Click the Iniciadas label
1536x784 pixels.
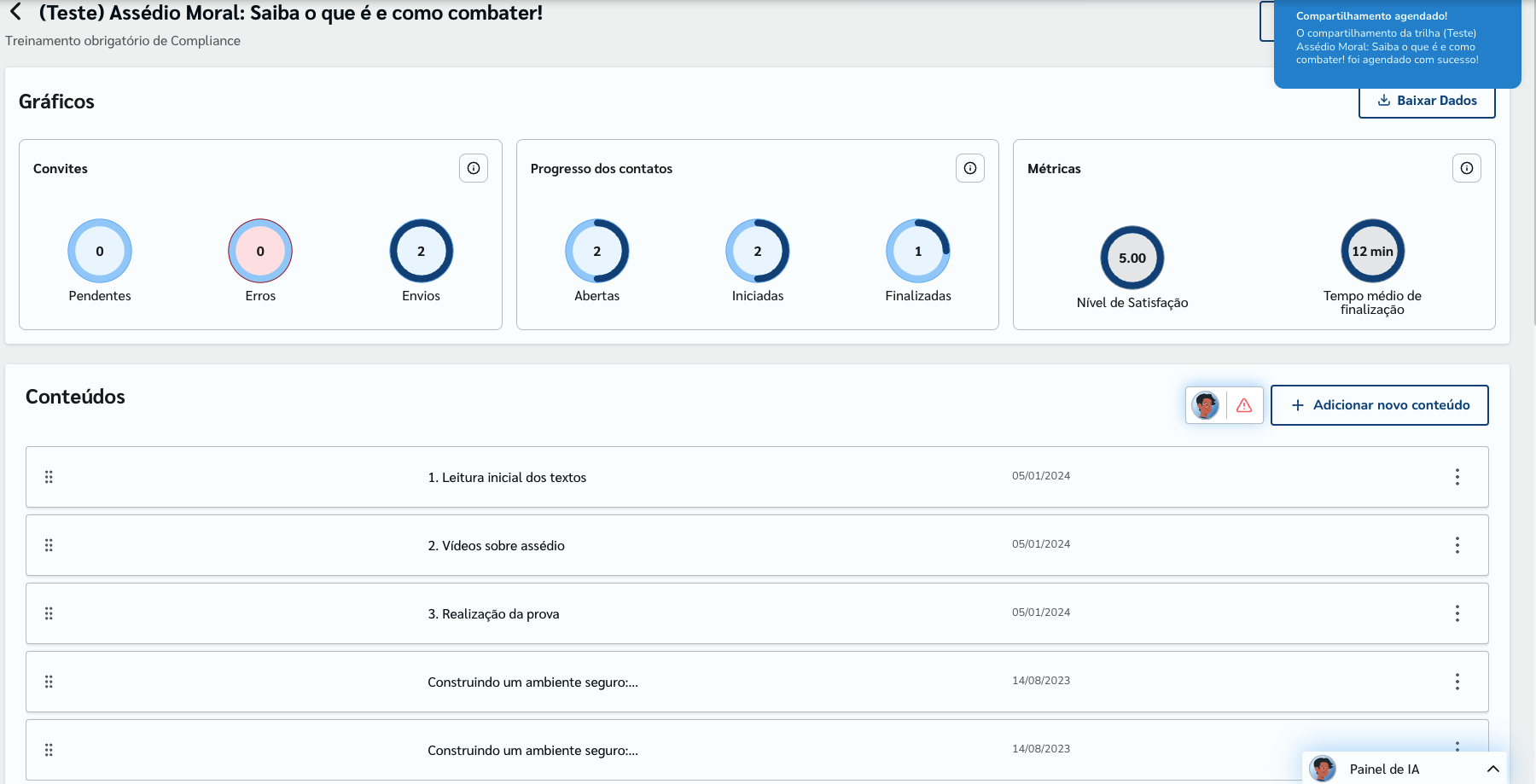pyautogui.click(x=758, y=296)
